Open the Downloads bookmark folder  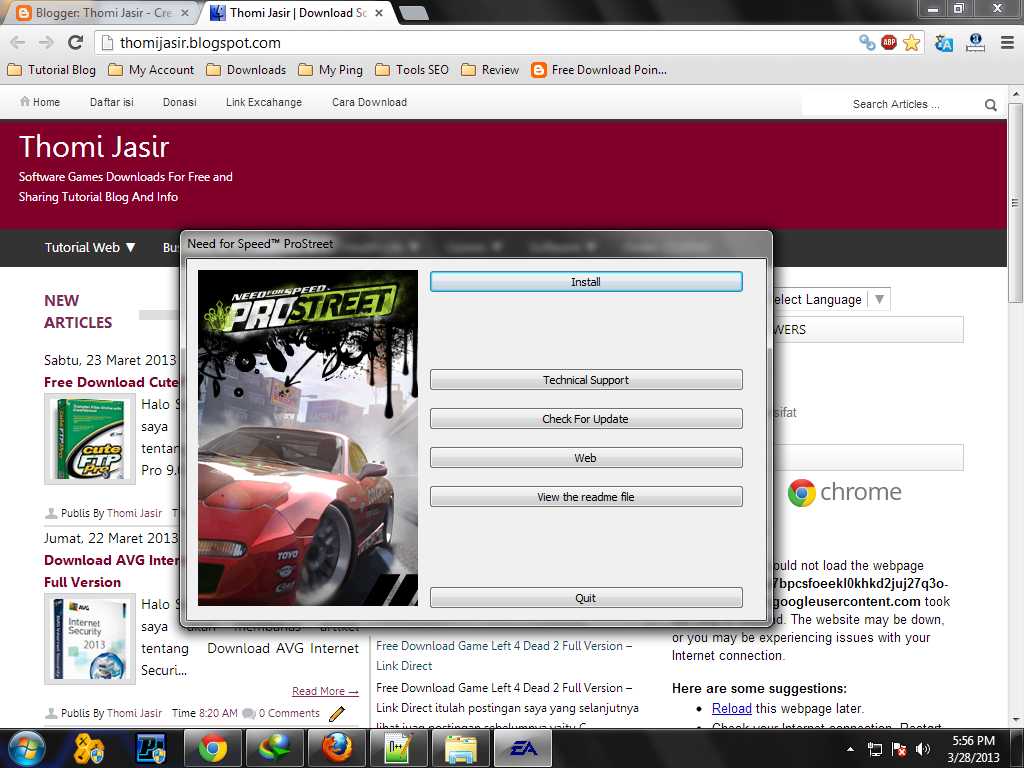[246, 70]
